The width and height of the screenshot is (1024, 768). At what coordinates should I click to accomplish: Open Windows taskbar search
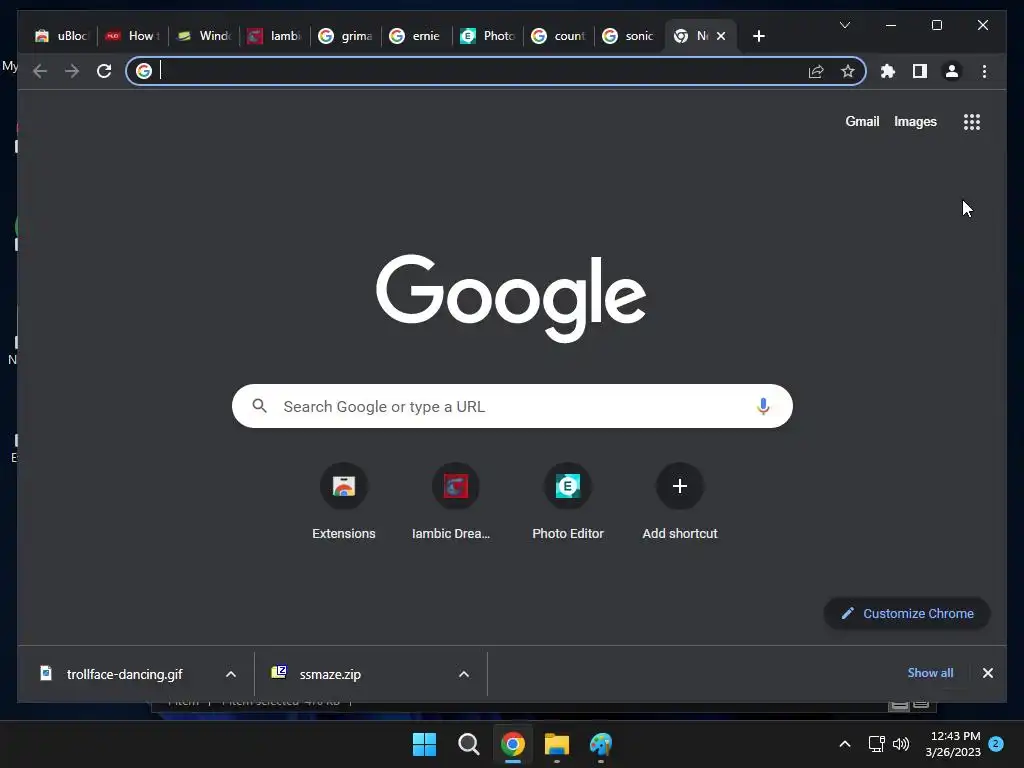pyautogui.click(x=468, y=744)
